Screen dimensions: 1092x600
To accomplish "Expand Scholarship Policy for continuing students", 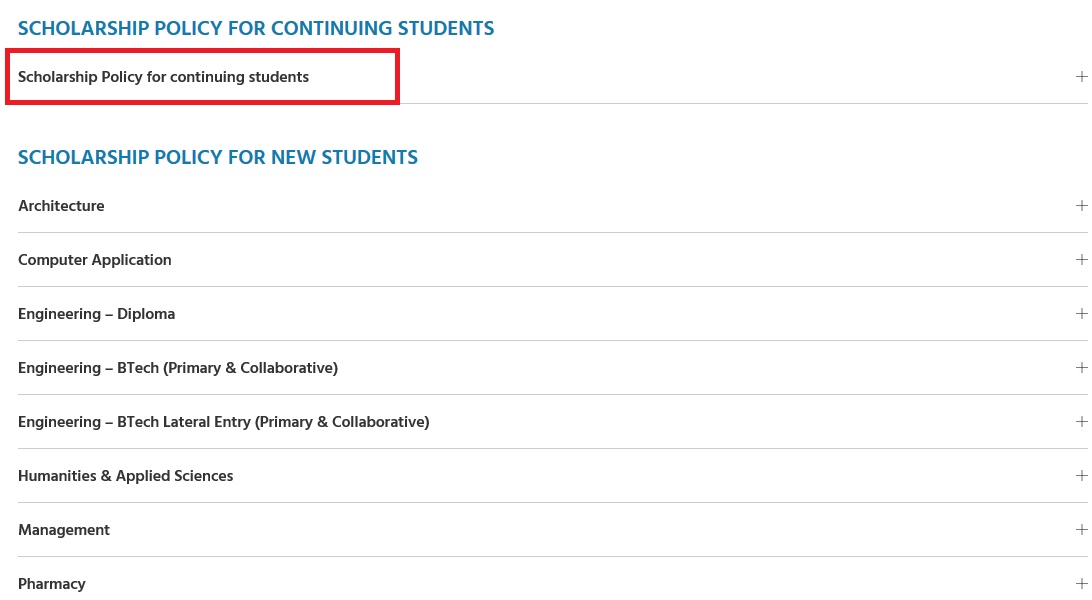I will 164,77.
